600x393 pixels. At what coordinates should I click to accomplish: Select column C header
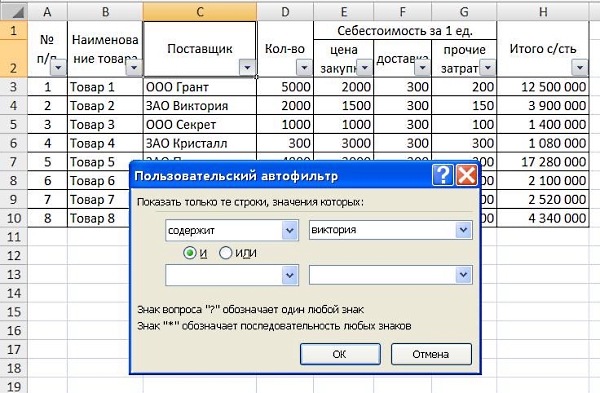[200, 12]
